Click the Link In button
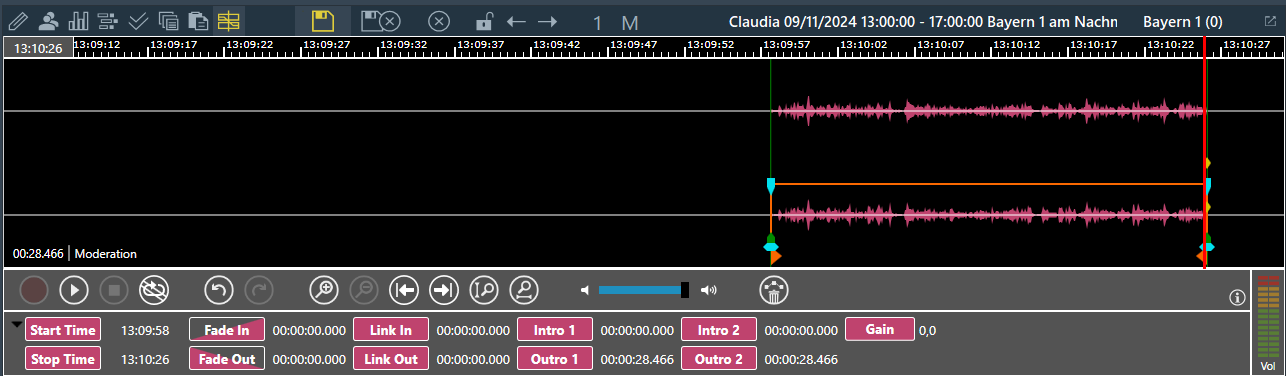 click(391, 330)
